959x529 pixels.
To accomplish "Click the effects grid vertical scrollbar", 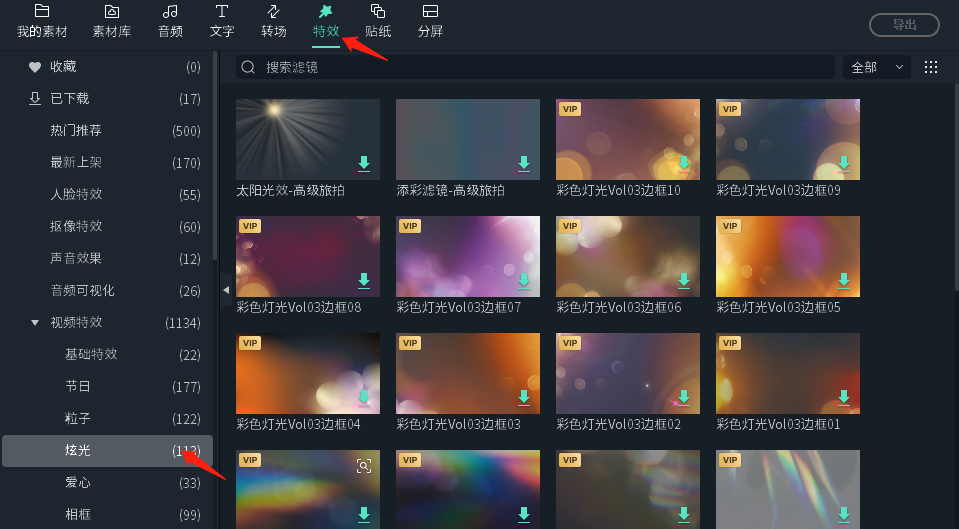I will (x=955, y=187).
